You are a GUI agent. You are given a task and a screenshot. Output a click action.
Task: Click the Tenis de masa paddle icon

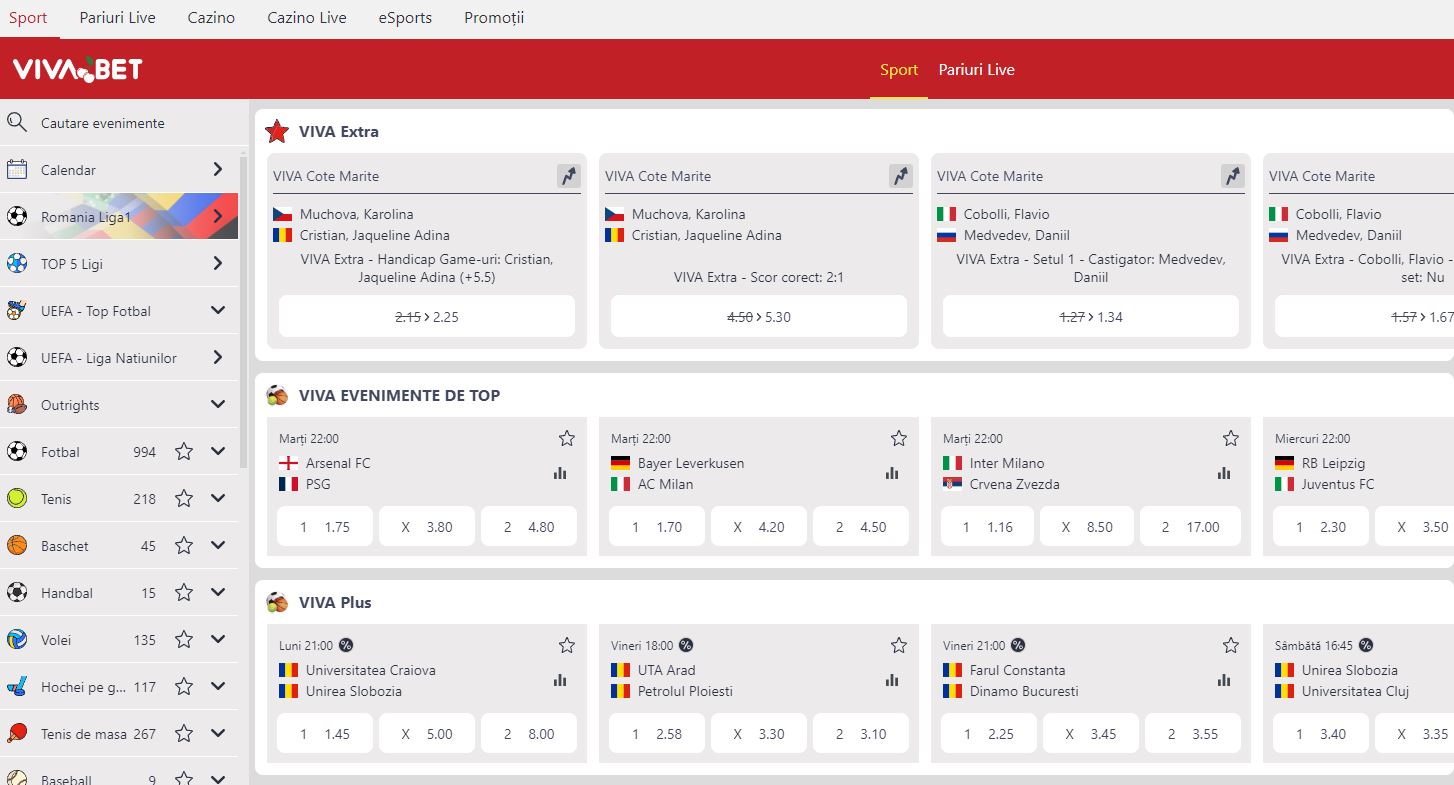pos(16,734)
